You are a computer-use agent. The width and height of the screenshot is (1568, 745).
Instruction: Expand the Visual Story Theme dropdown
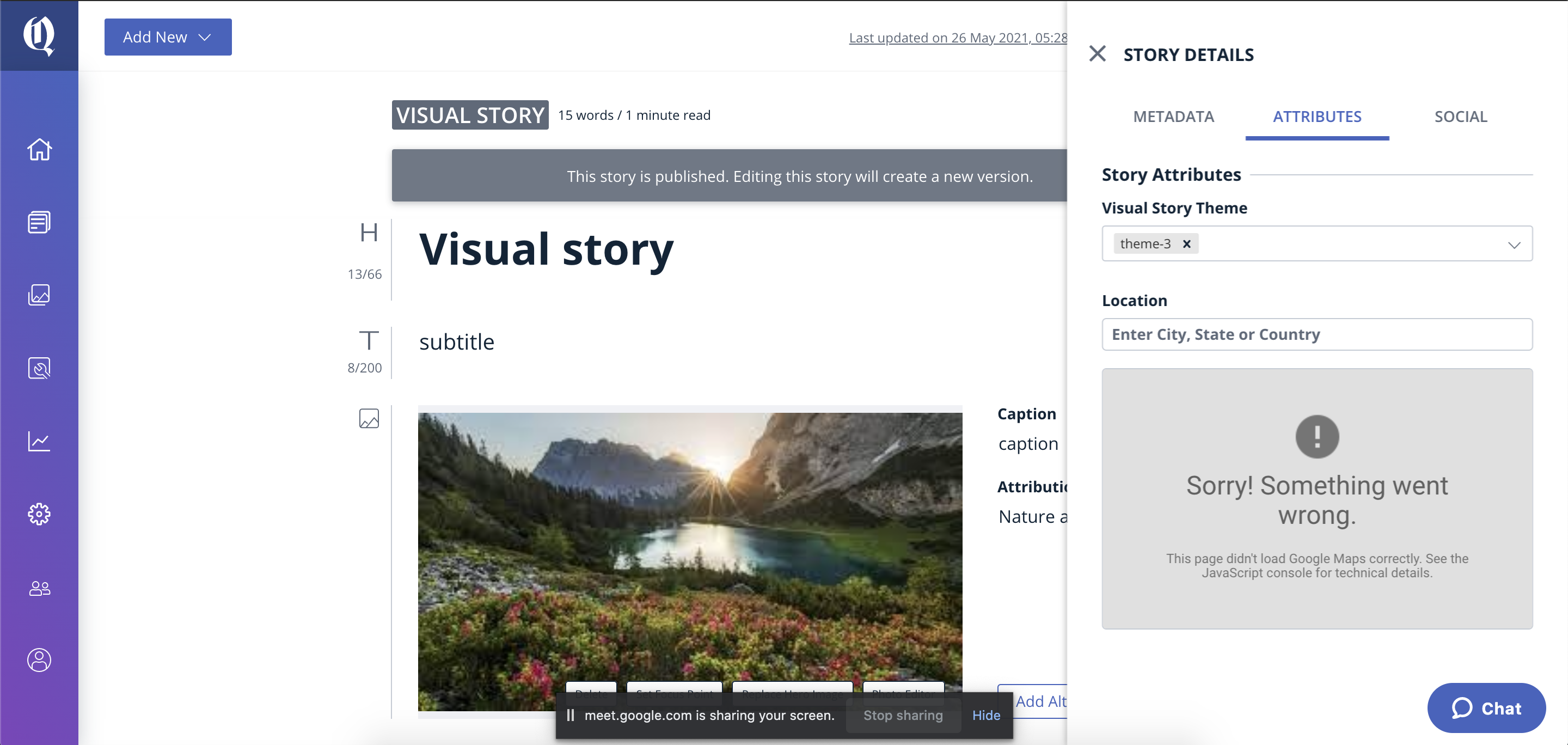pyautogui.click(x=1515, y=243)
